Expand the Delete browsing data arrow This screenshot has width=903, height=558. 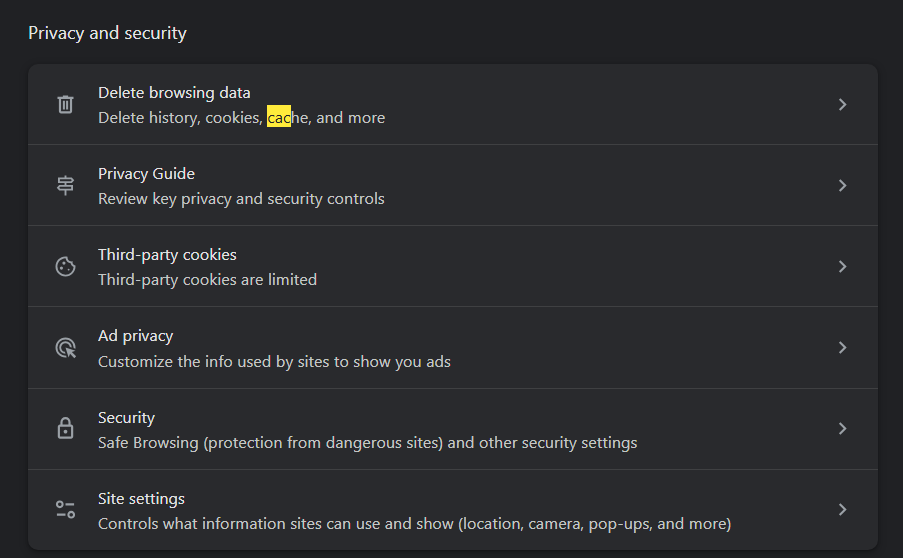point(842,104)
